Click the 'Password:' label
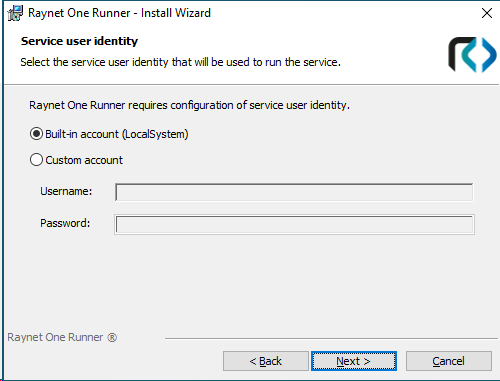The width and height of the screenshot is (500, 381). pyautogui.click(x=65, y=223)
